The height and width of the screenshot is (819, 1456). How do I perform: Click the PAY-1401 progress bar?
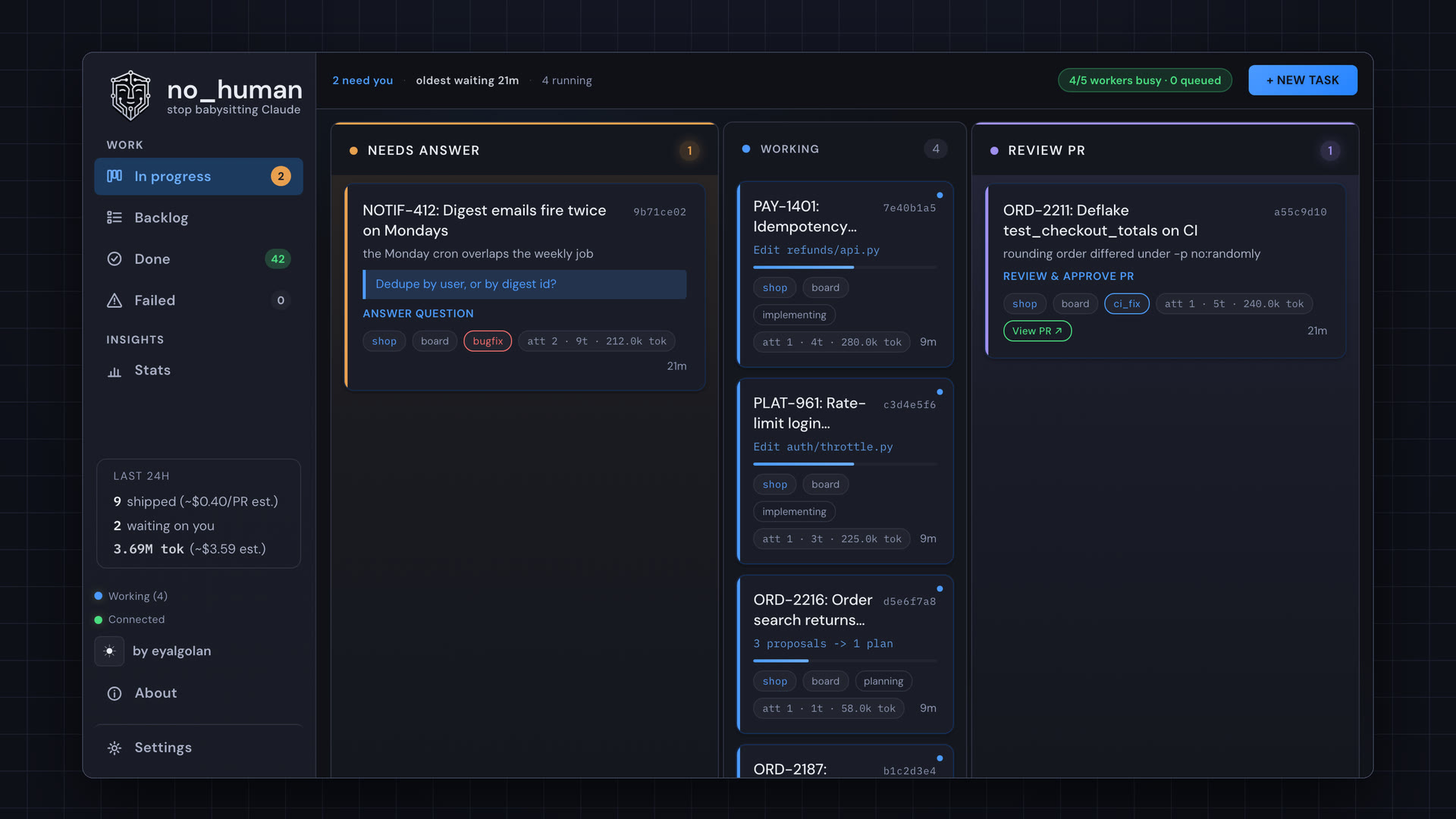tap(845, 267)
